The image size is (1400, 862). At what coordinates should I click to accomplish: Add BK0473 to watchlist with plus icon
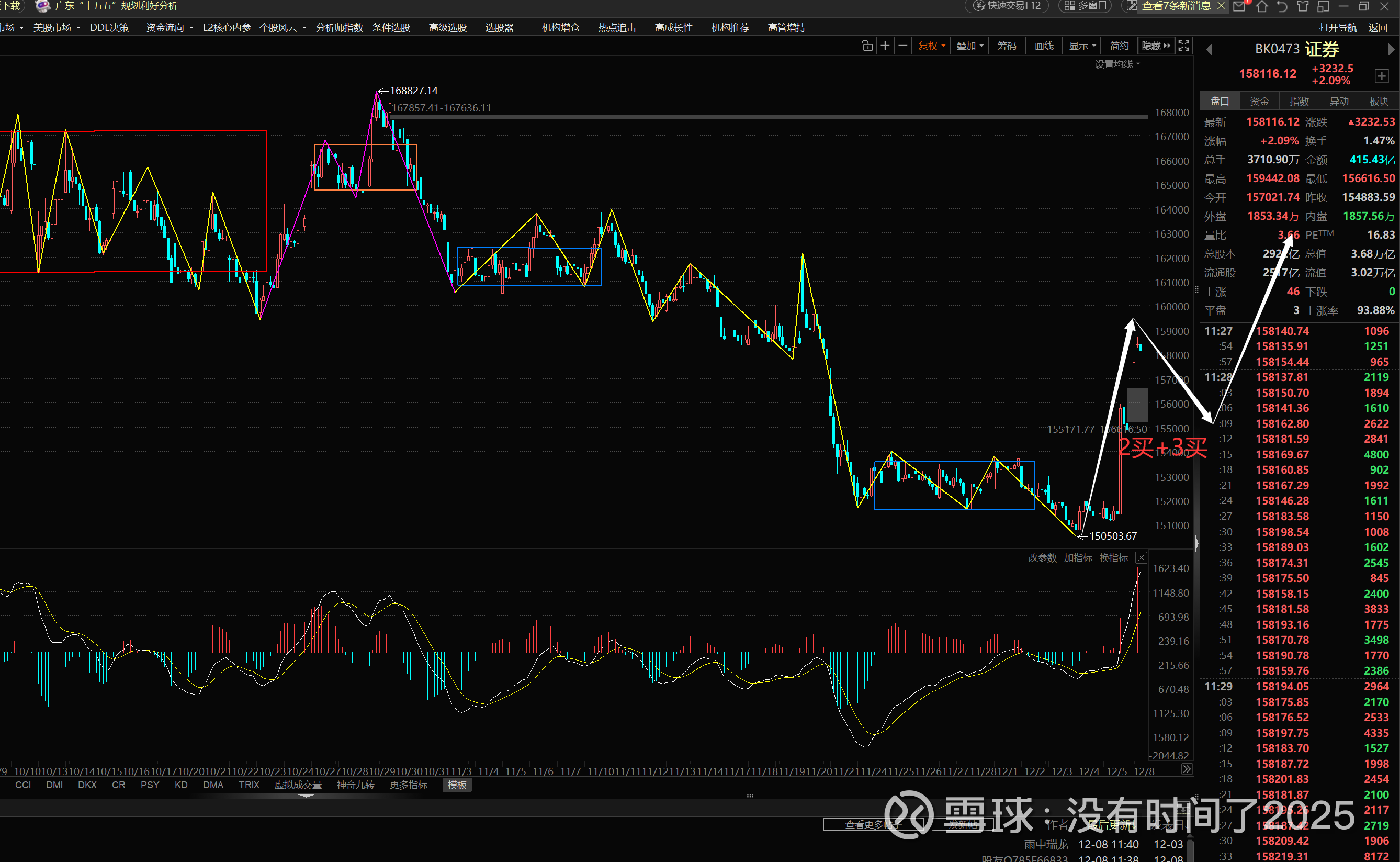[1381, 76]
